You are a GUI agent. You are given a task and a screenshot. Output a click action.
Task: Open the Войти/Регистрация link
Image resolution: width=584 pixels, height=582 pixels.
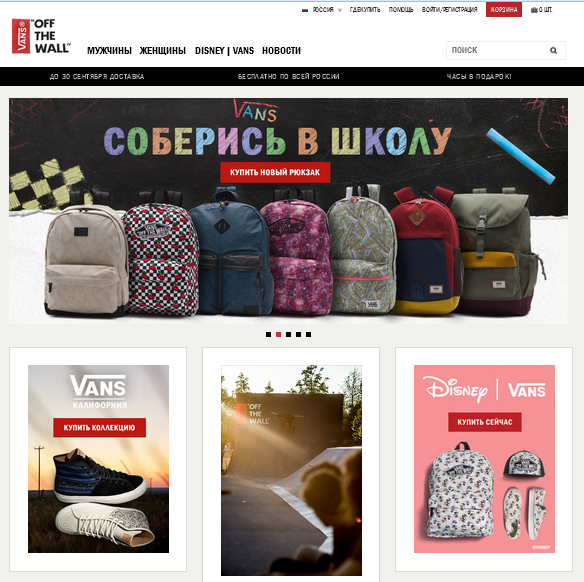click(x=449, y=10)
